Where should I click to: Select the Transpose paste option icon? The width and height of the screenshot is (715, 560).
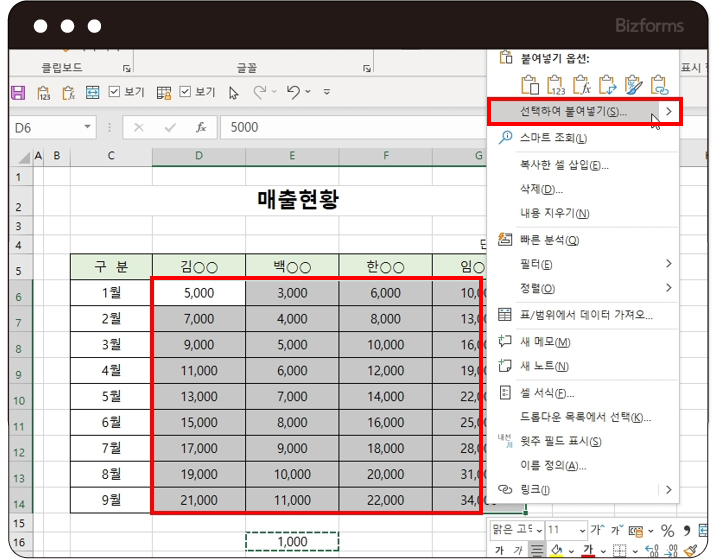point(607,85)
